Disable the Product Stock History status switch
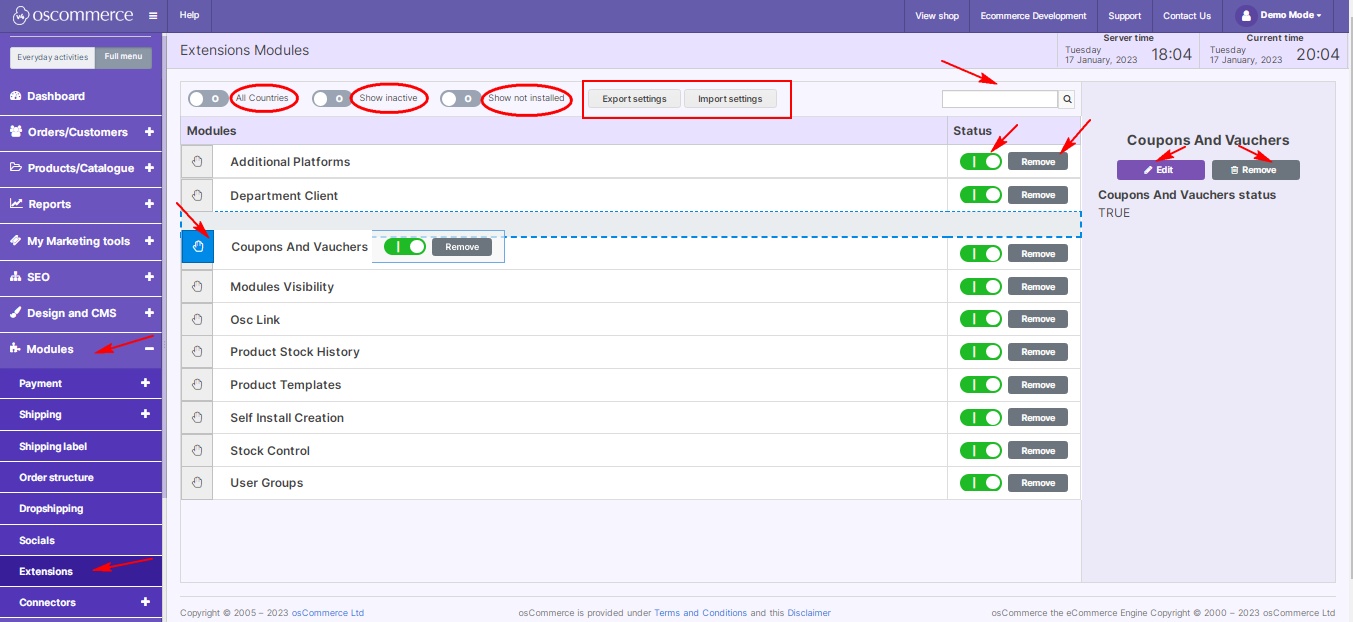The width and height of the screenshot is (1353, 622). (980, 352)
